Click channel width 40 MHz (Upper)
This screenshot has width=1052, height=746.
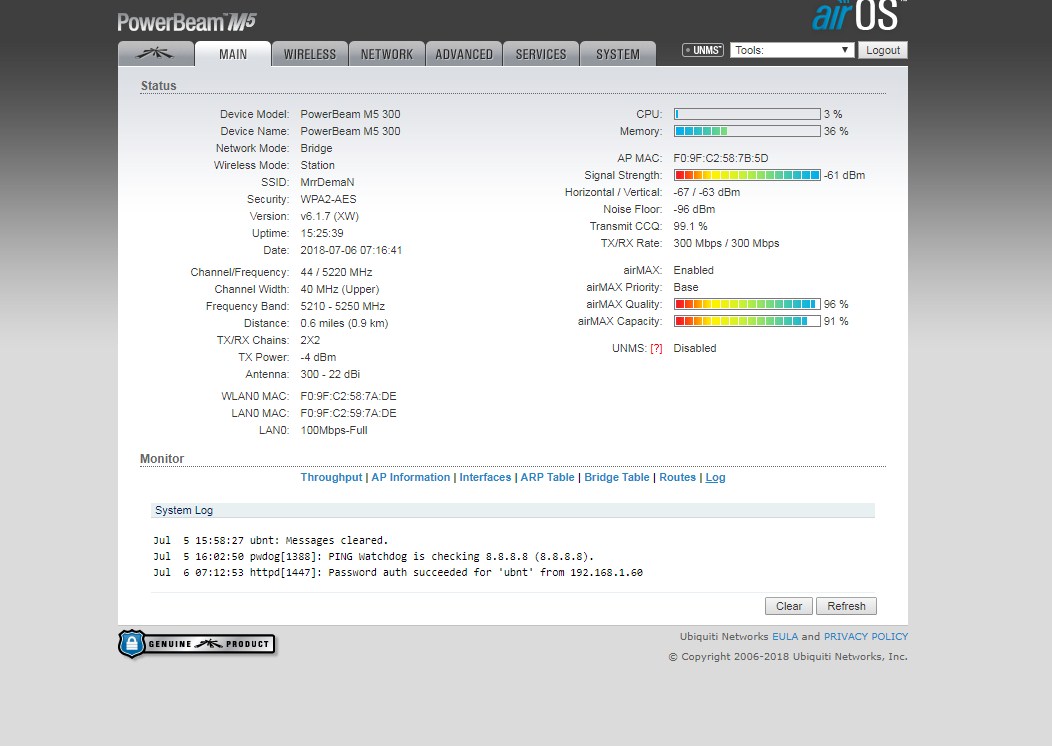(x=339, y=289)
